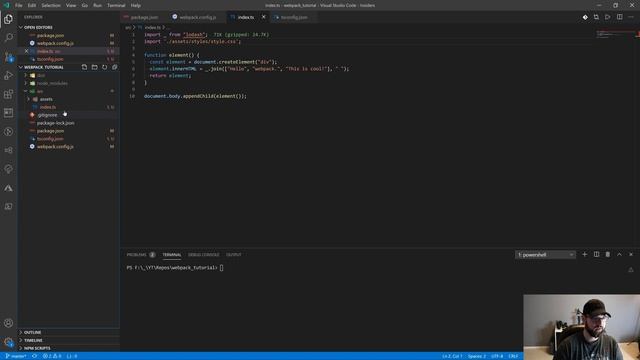Viewport: 640px width, 360px height.
Task: Open the Help menu
Action: coord(136,5)
